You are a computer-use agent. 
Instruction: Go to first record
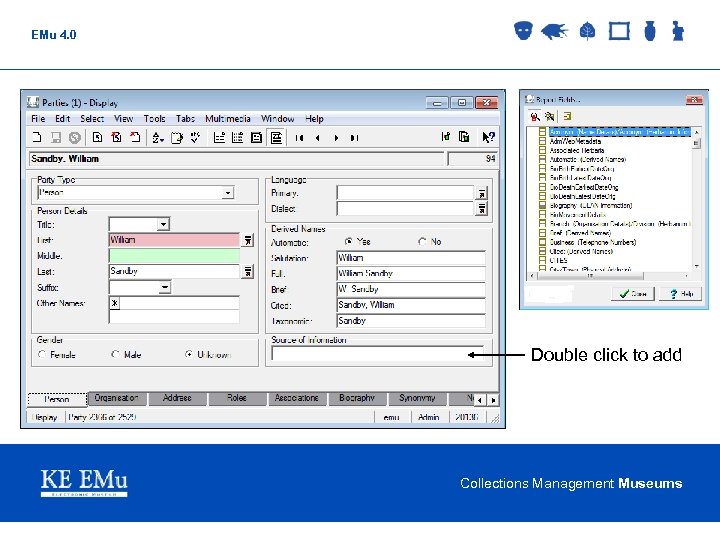299,137
